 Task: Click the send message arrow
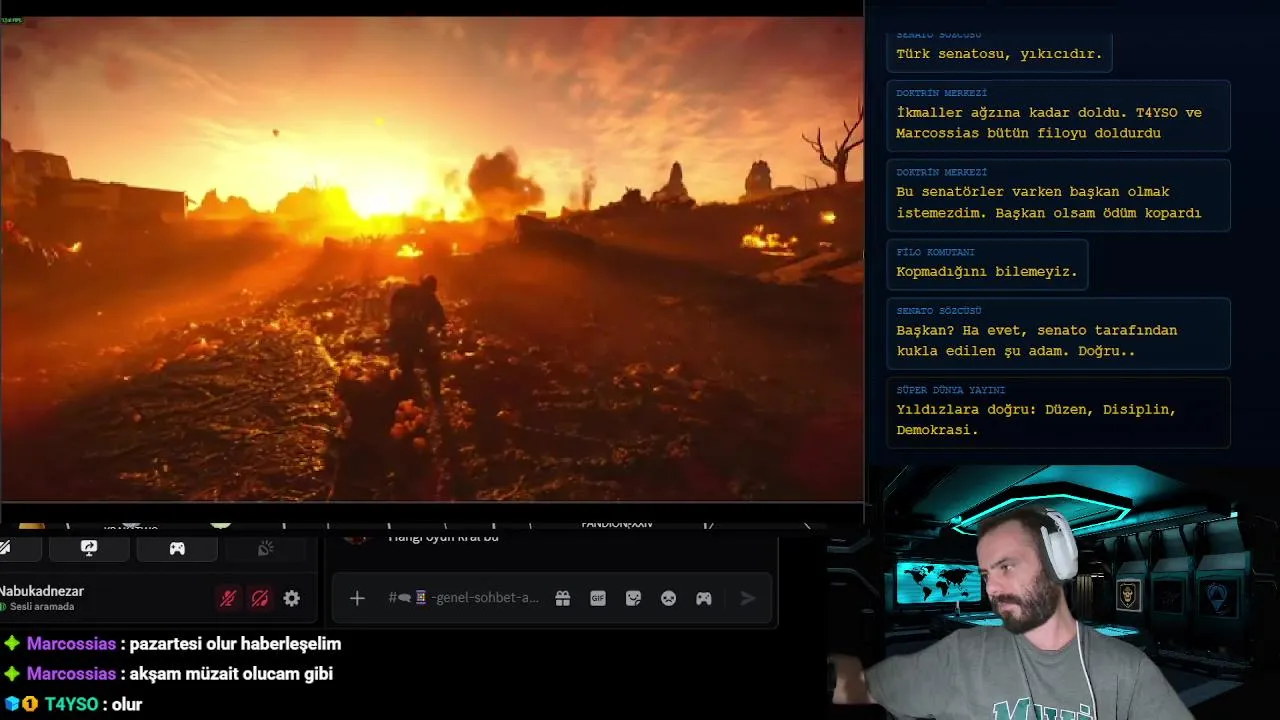pos(747,598)
